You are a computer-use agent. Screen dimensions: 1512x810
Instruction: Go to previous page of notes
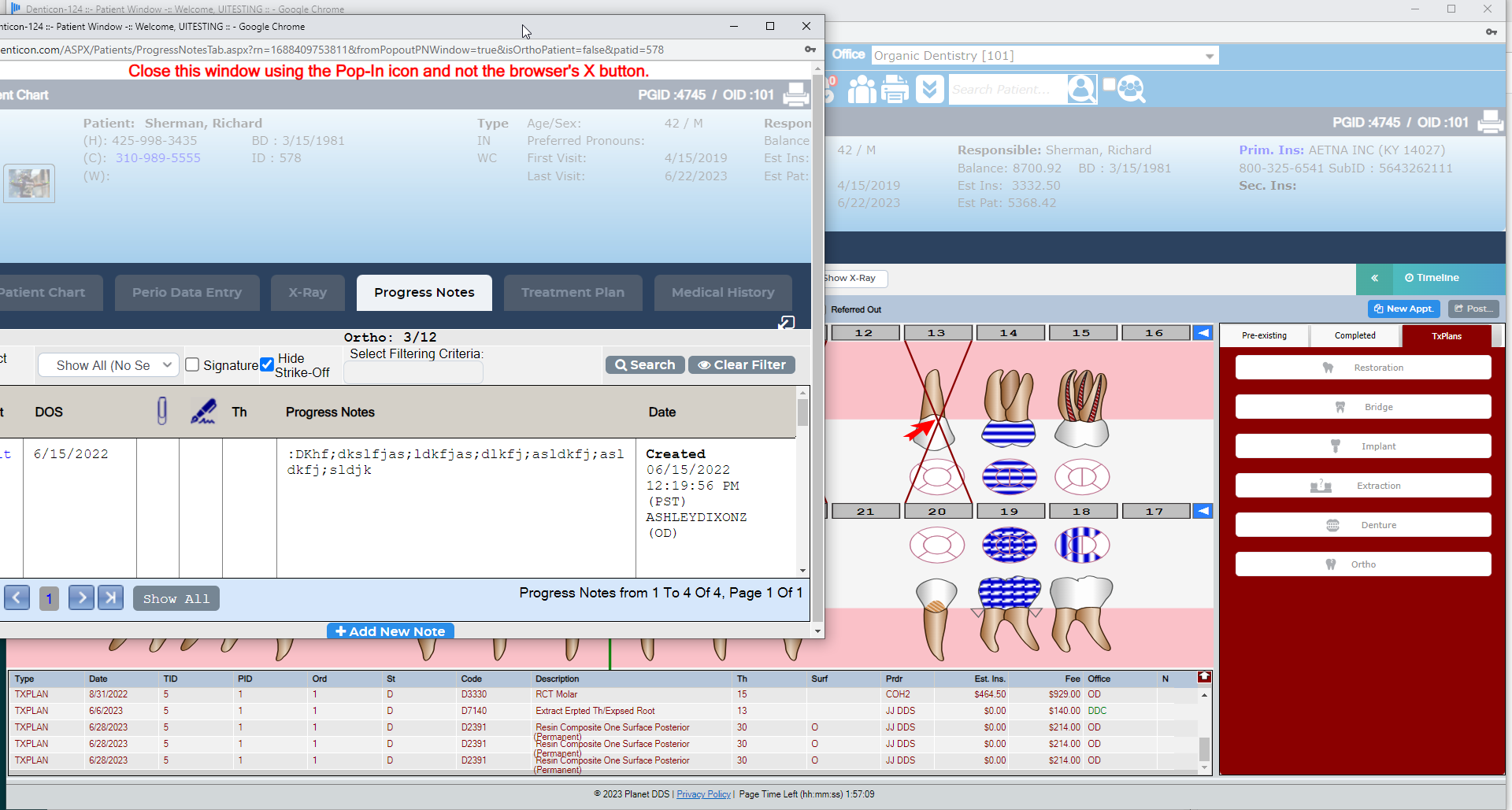[17, 598]
